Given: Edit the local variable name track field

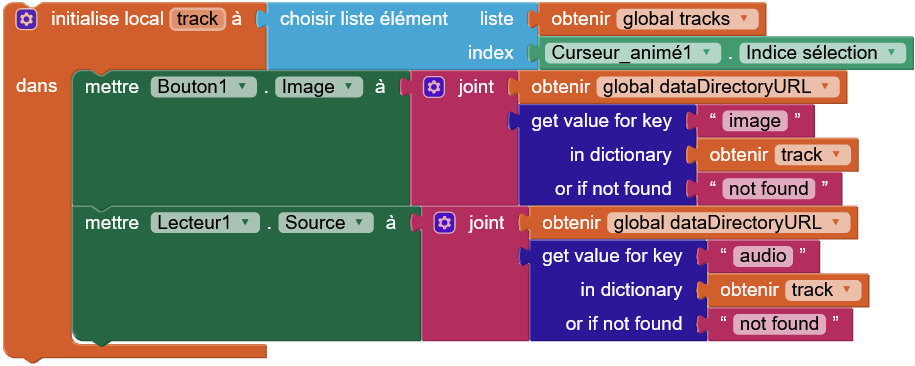Looking at the screenshot, I should [197, 19].
